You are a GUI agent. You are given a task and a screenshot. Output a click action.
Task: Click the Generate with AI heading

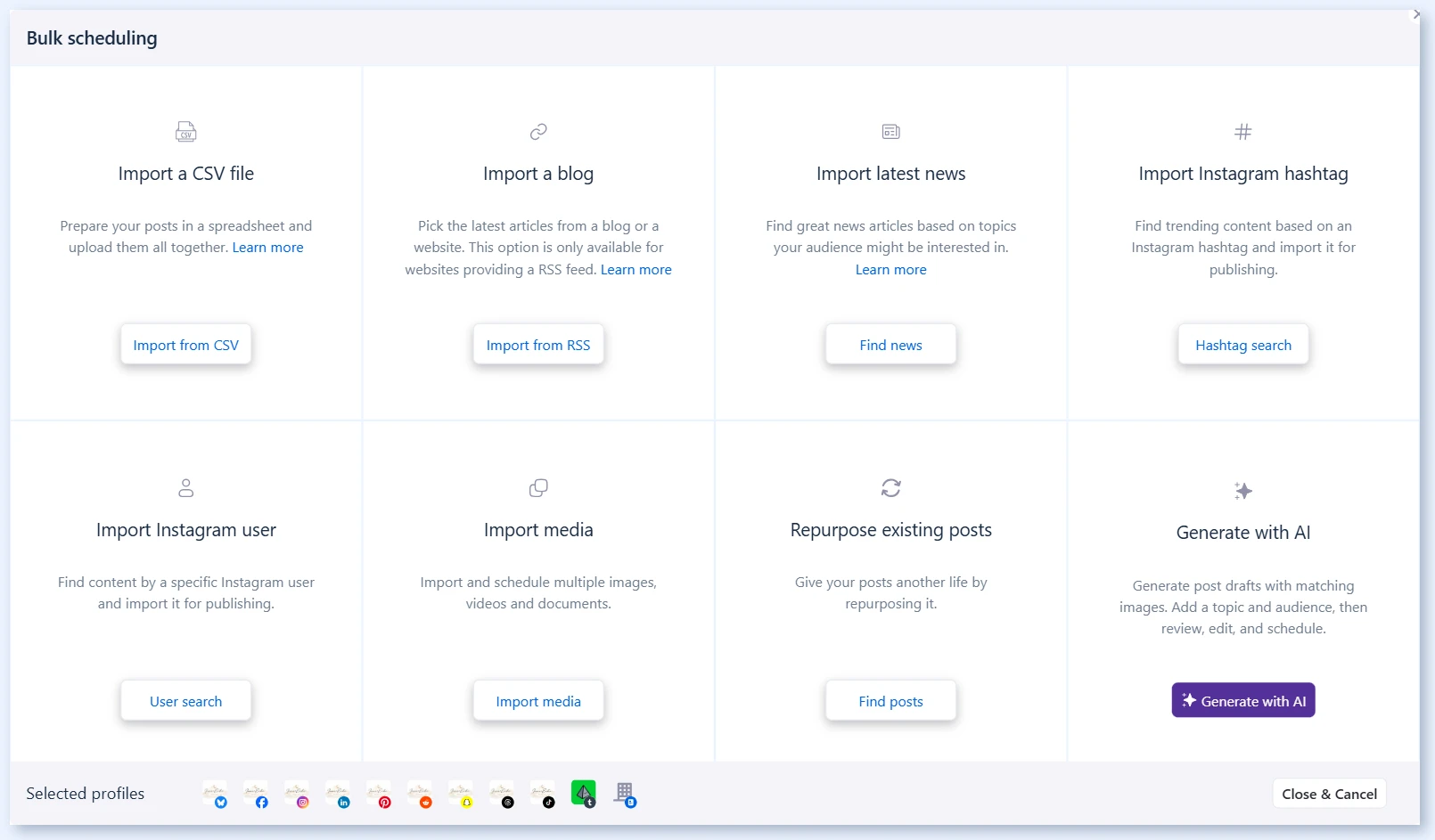coord(1243,533)
